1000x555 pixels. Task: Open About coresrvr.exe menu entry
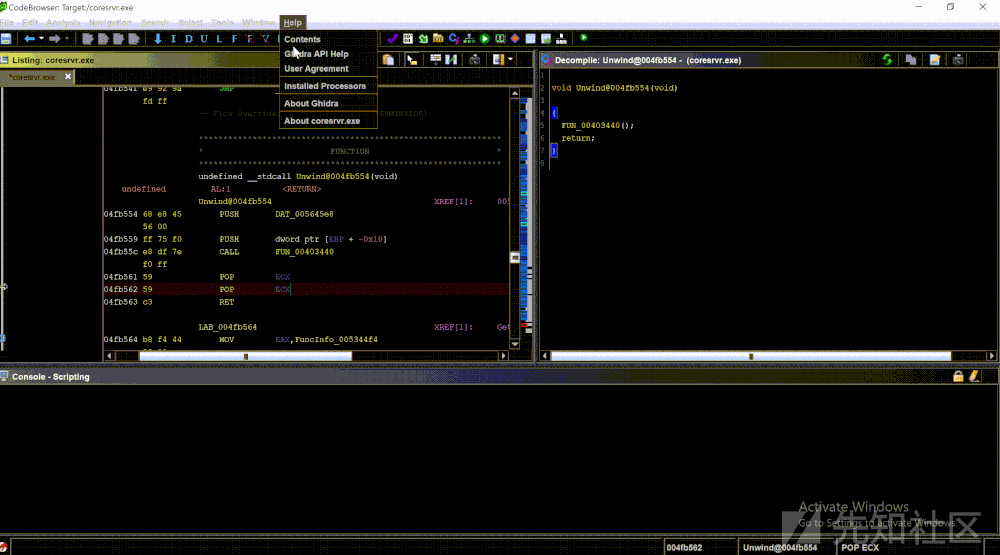(x=328, y=121)
